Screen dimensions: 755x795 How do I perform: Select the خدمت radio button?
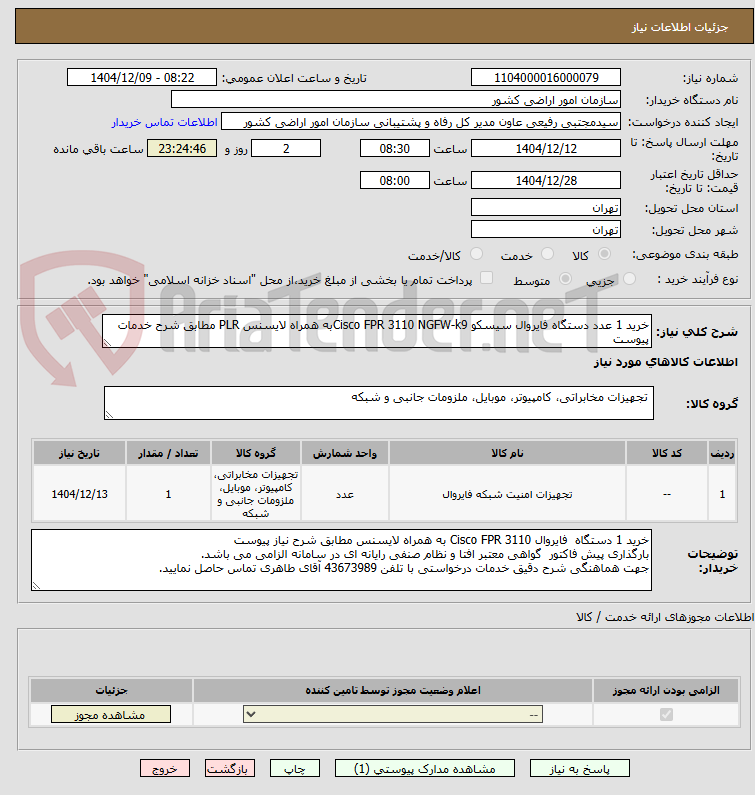pos(547,254)
